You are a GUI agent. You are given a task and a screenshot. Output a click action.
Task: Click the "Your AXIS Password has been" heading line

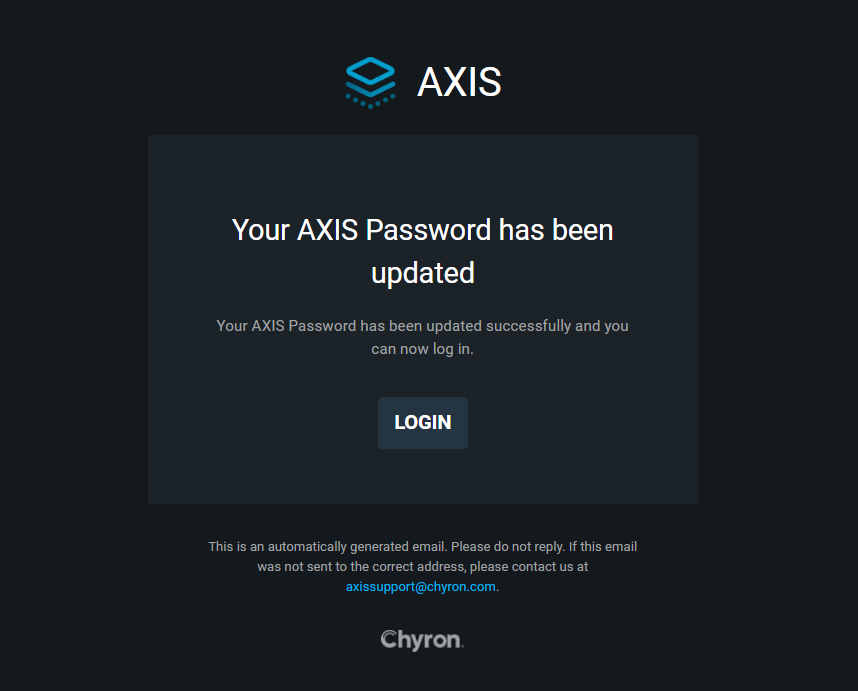point(422,230)
